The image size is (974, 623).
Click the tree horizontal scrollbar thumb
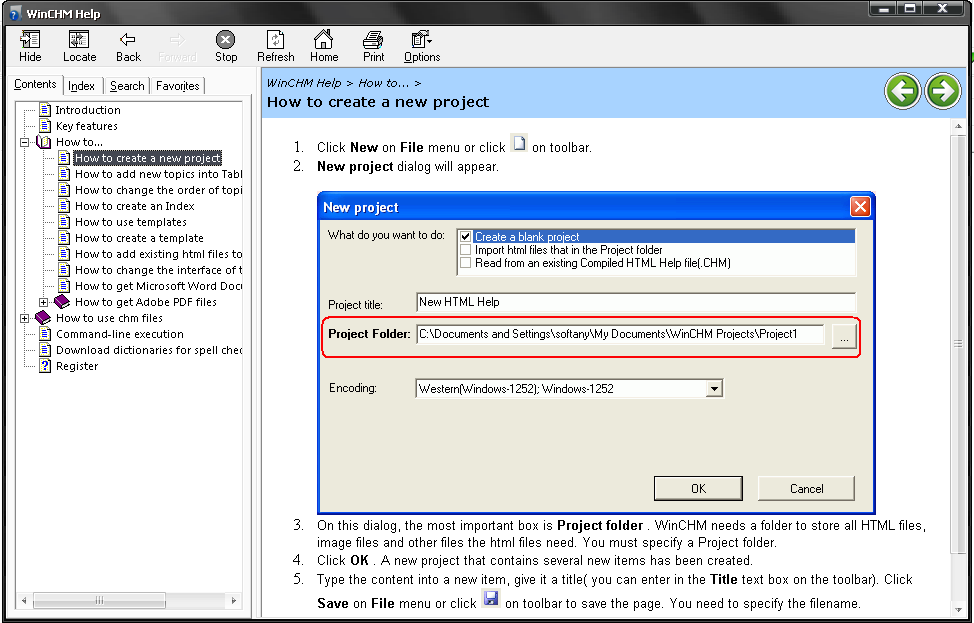[x=99, y=601]
